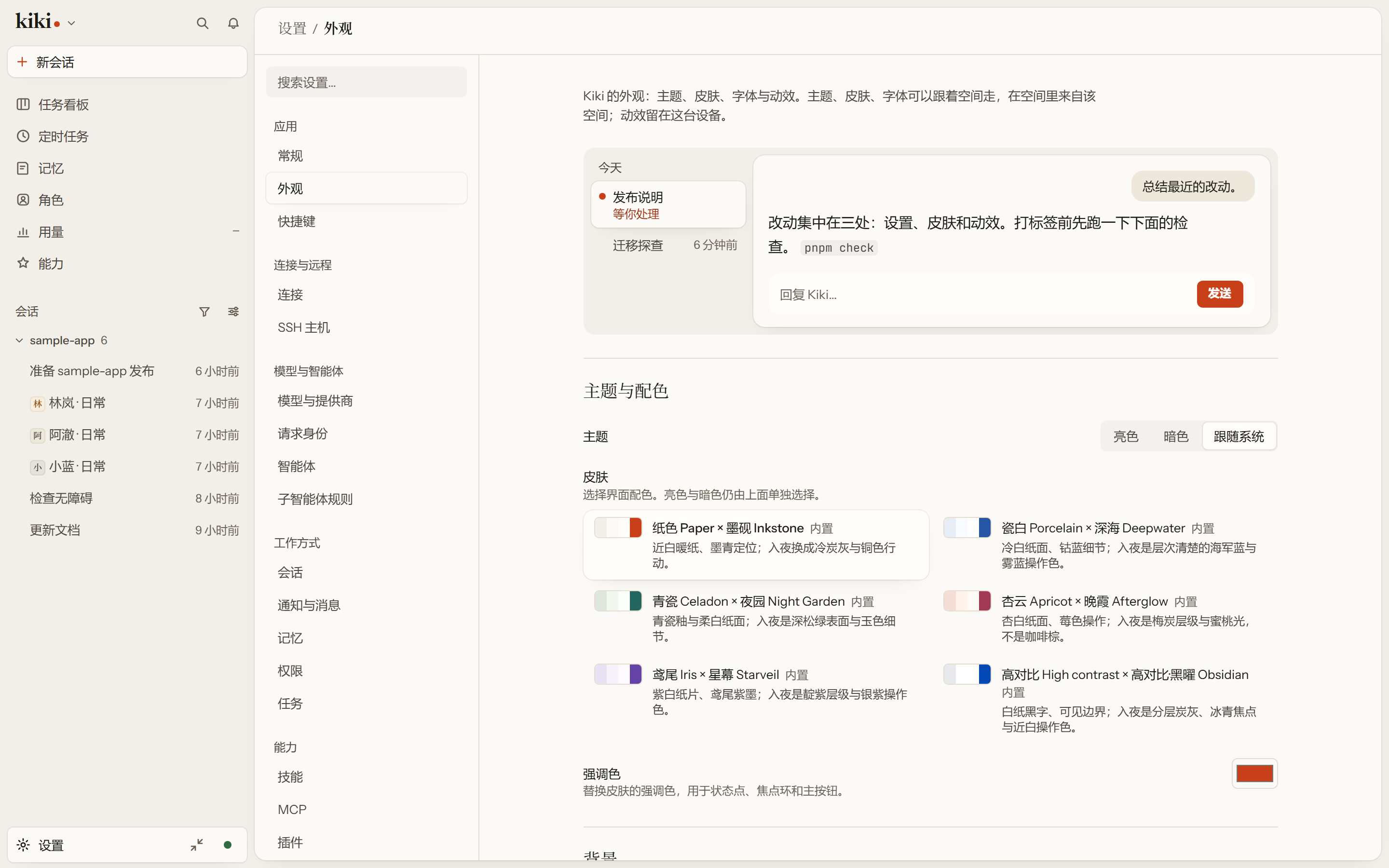The image size is (1389, 868).
Task: Open 子智能体规则 settings page
Action: coord(366,499)
